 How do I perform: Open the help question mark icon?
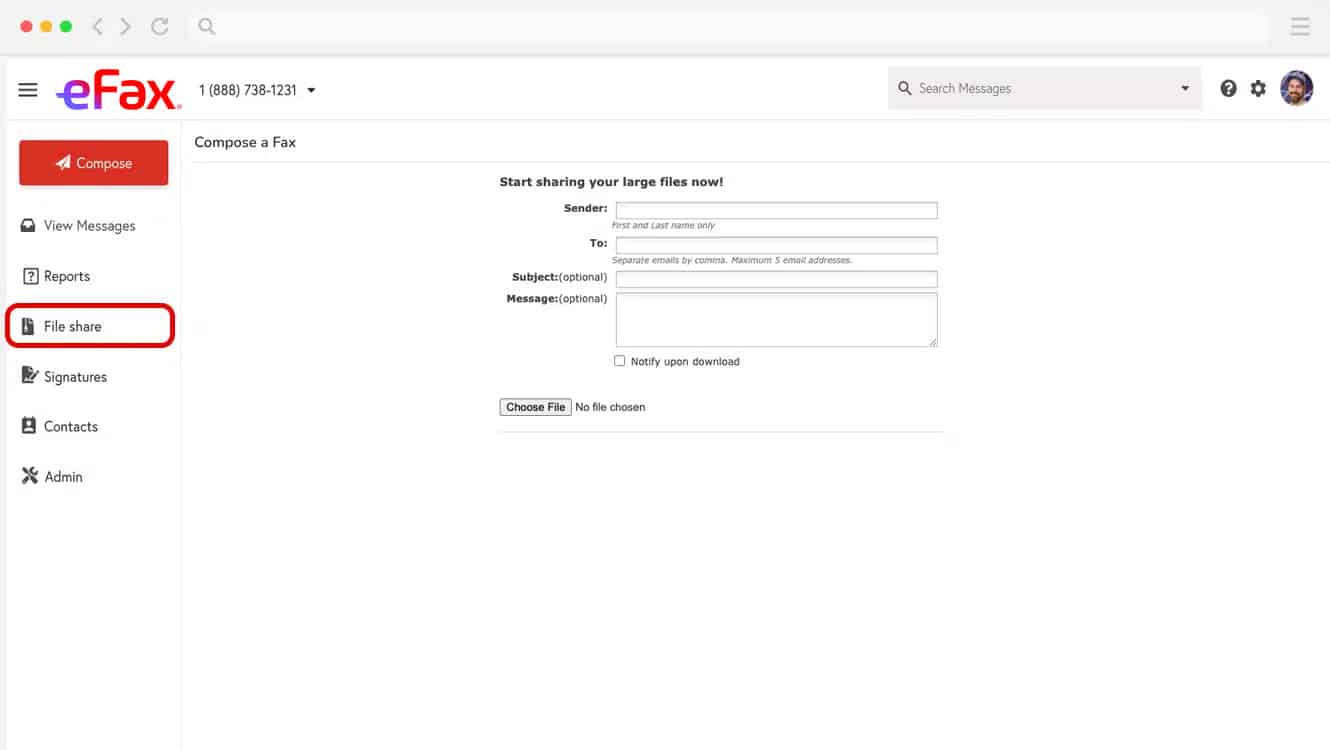click(1228, 89)
